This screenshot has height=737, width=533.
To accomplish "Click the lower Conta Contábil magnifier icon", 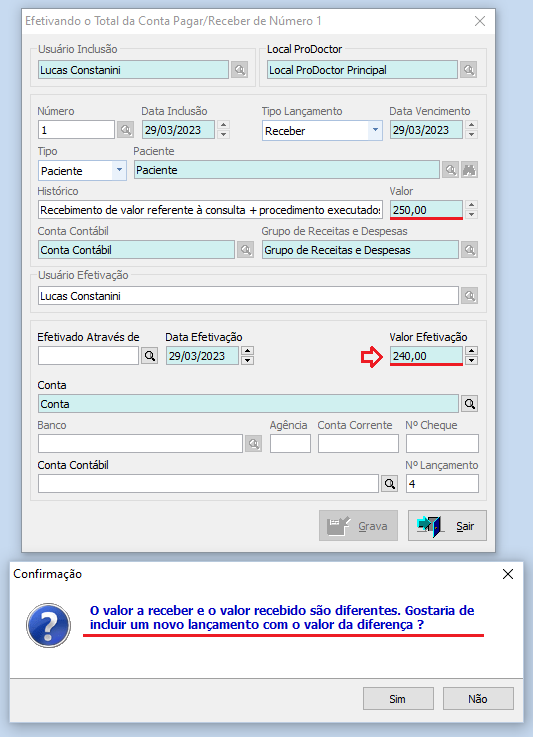I will (389, 484).
